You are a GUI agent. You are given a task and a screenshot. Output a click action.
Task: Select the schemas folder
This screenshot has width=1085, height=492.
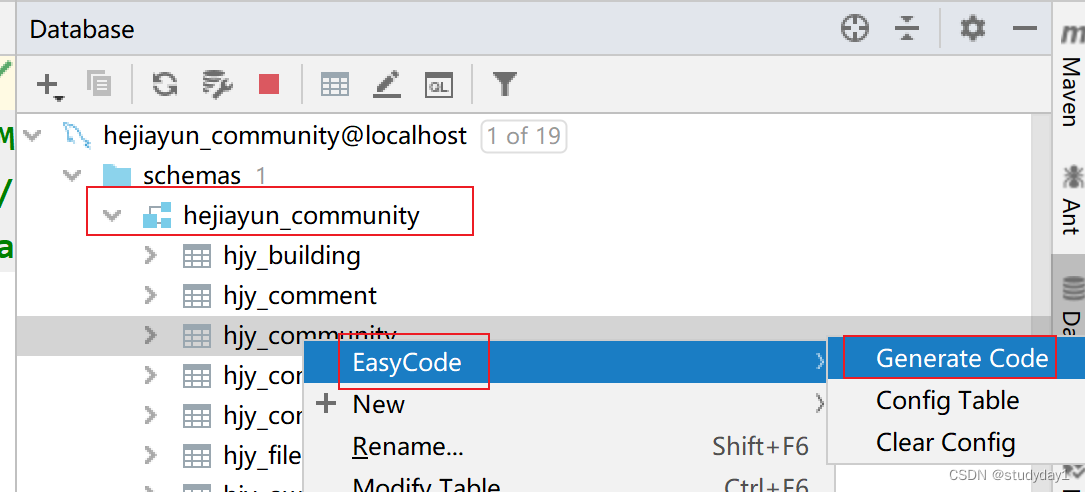click(192, 176)
